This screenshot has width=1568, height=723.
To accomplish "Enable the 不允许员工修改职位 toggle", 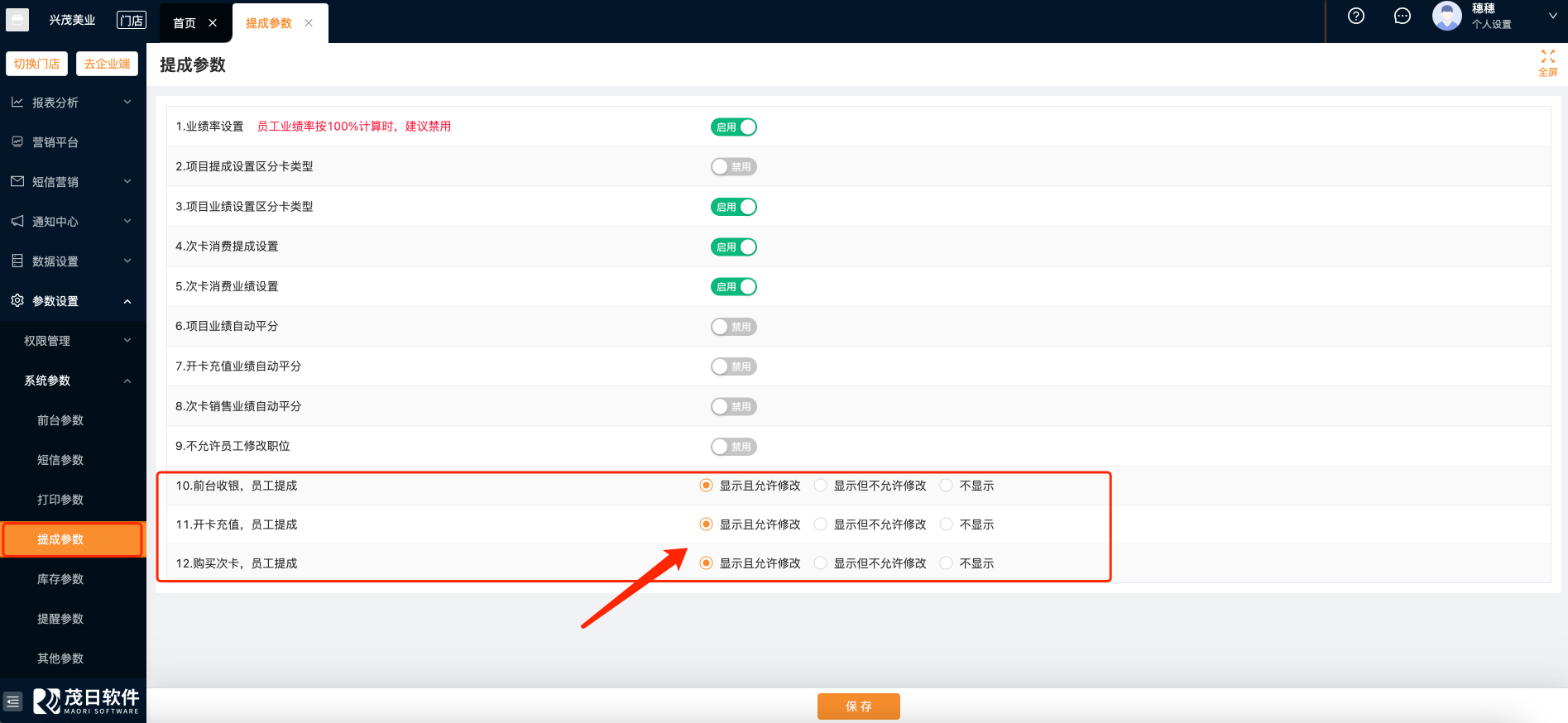I will pyautogui.click(x=734, y=447).
